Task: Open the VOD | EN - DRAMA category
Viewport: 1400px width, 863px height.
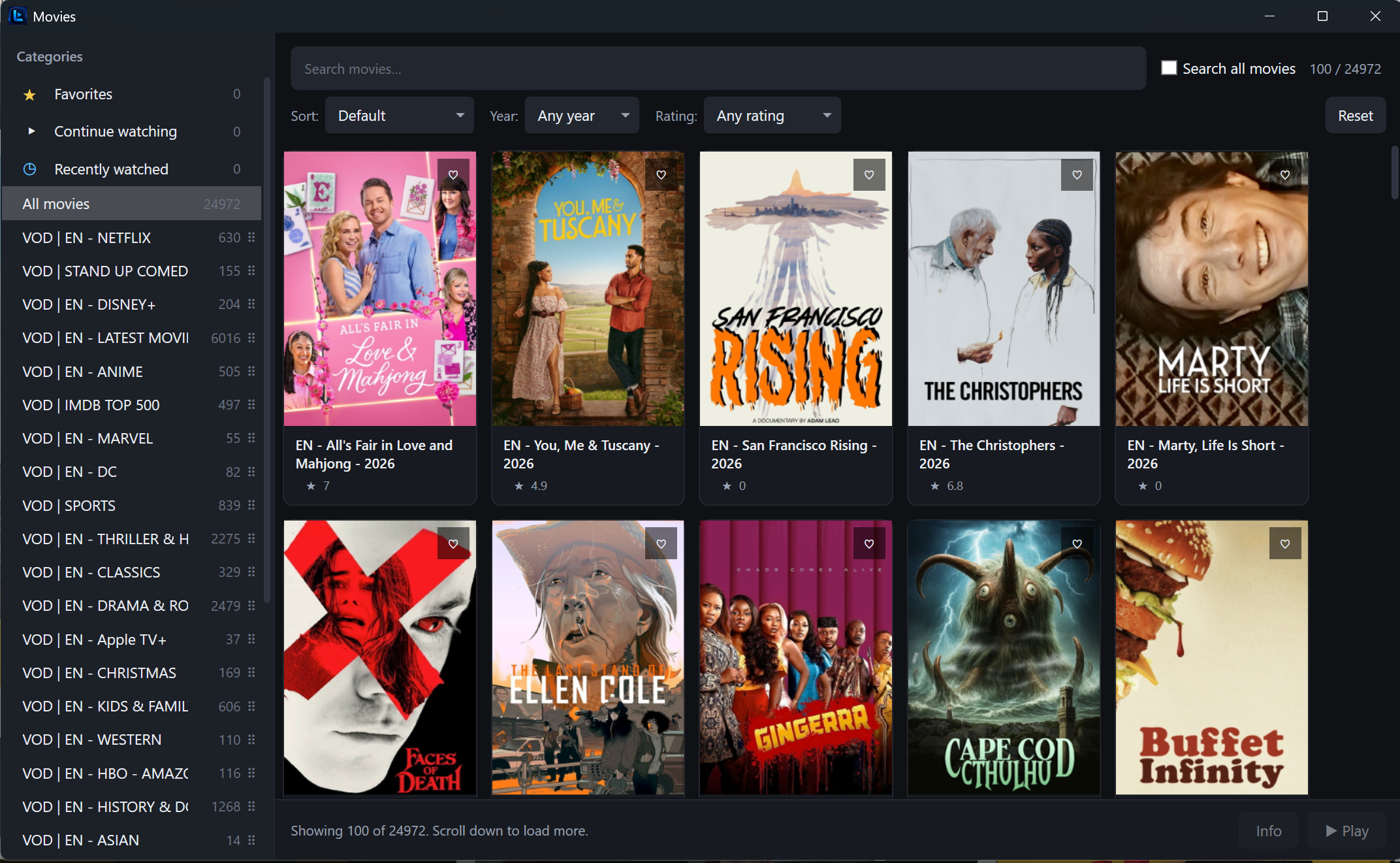Action: [131, 606]
